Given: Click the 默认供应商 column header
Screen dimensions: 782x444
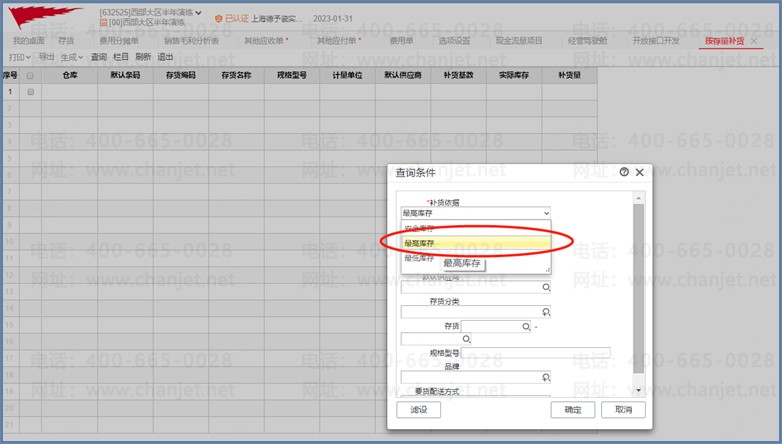Looking at the screenshot, I should click(x=403, y=75).
